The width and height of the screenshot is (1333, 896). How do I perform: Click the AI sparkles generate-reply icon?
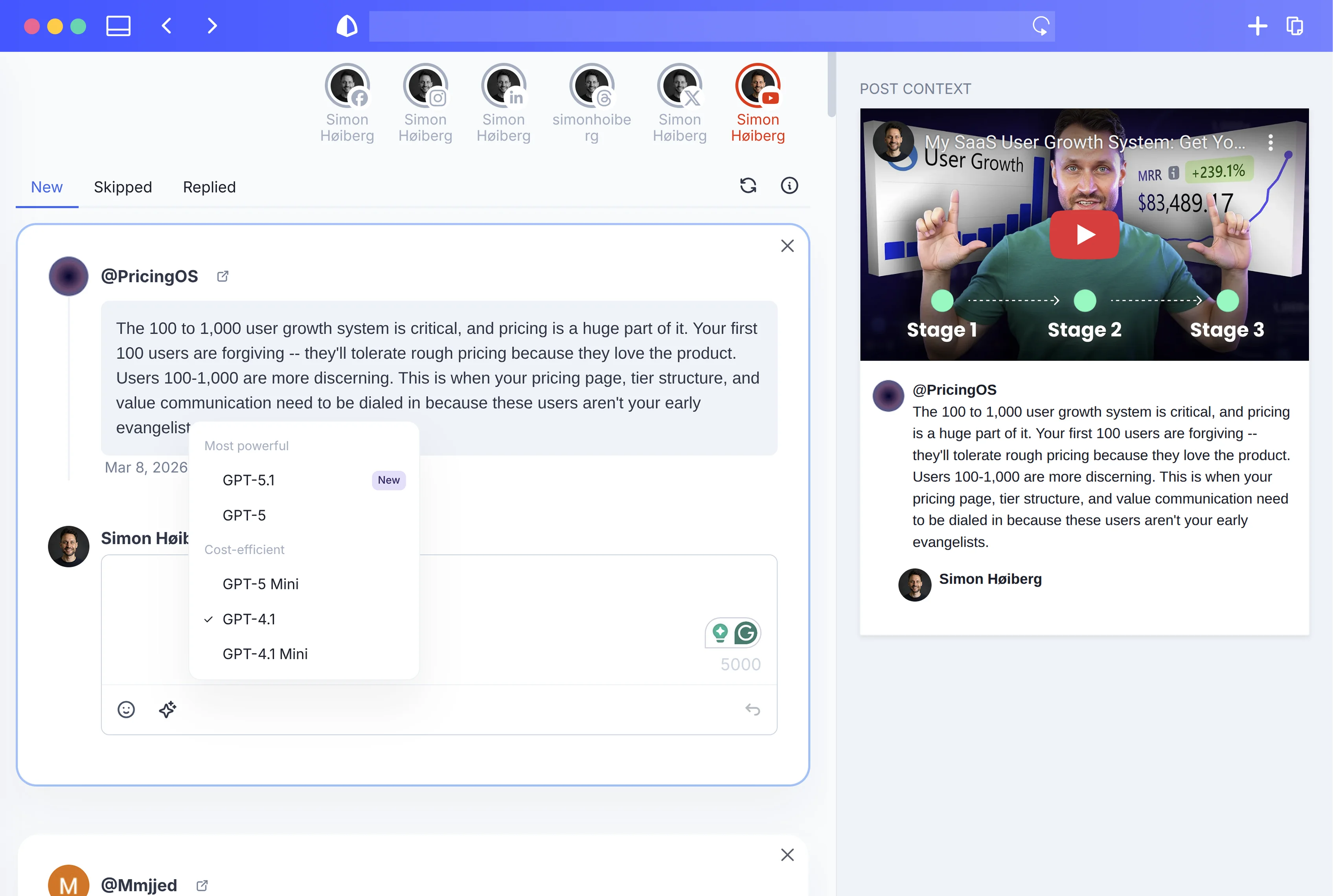[x=167, y=710]
